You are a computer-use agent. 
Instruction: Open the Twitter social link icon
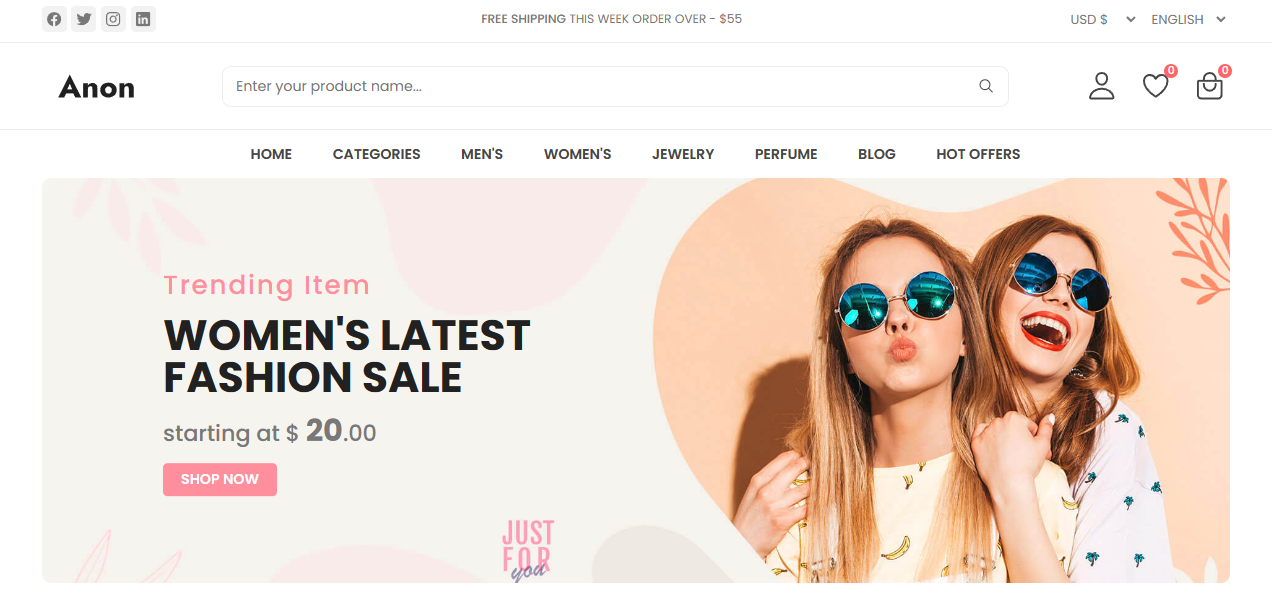pos(84,19)
